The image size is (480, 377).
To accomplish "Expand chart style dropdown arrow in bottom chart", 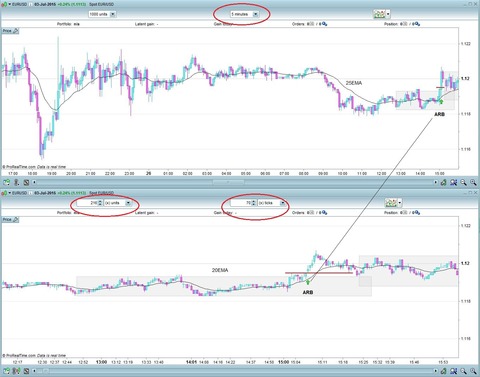I will [x=400, y=203].
